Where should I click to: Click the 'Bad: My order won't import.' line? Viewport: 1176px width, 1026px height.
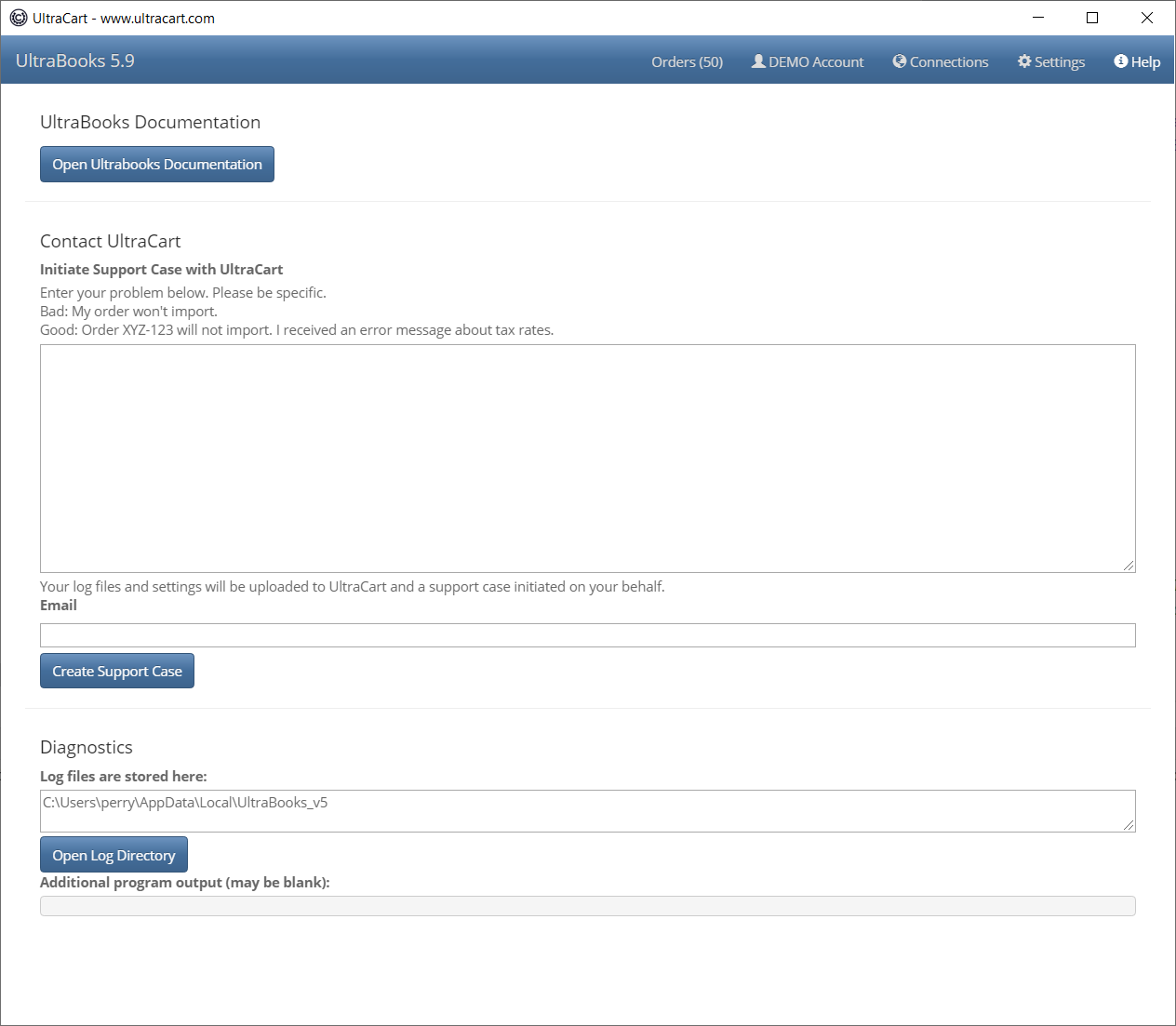128,312
